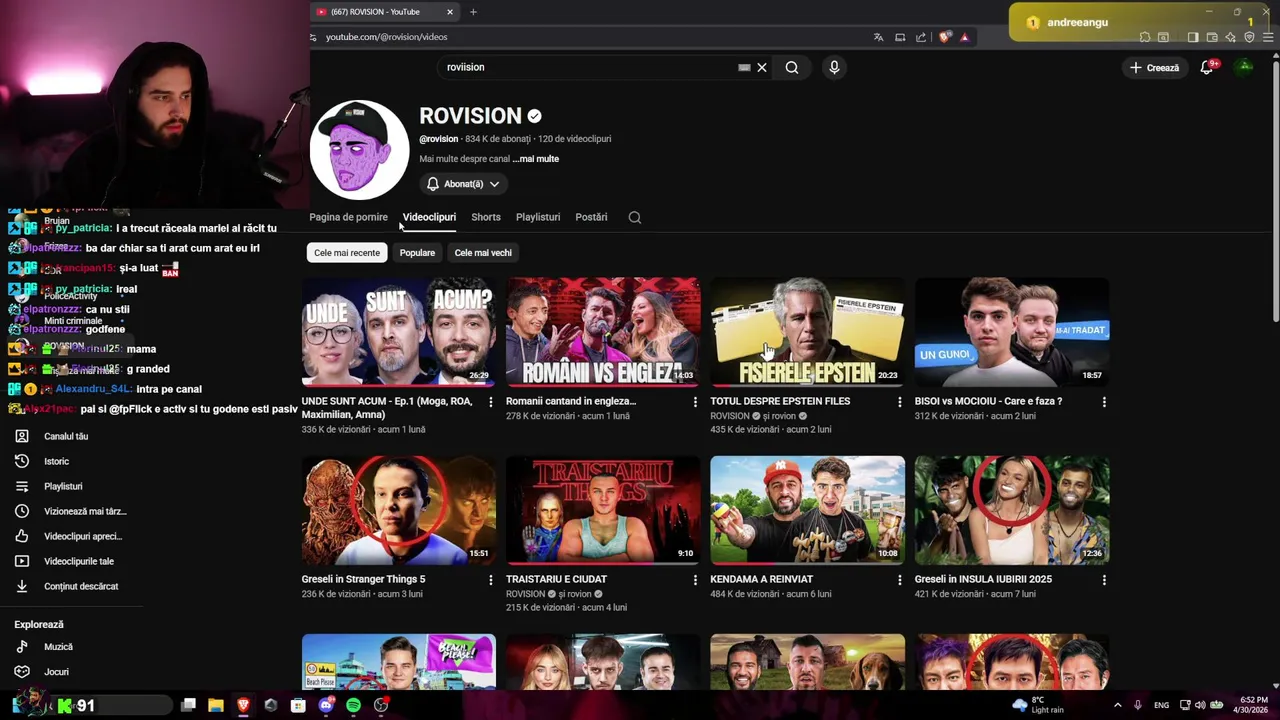1280x720 pixels.
Task: Open UNDE SUNT ACUM Ep.1 thumbnail
Action: [x=398, y=332]
